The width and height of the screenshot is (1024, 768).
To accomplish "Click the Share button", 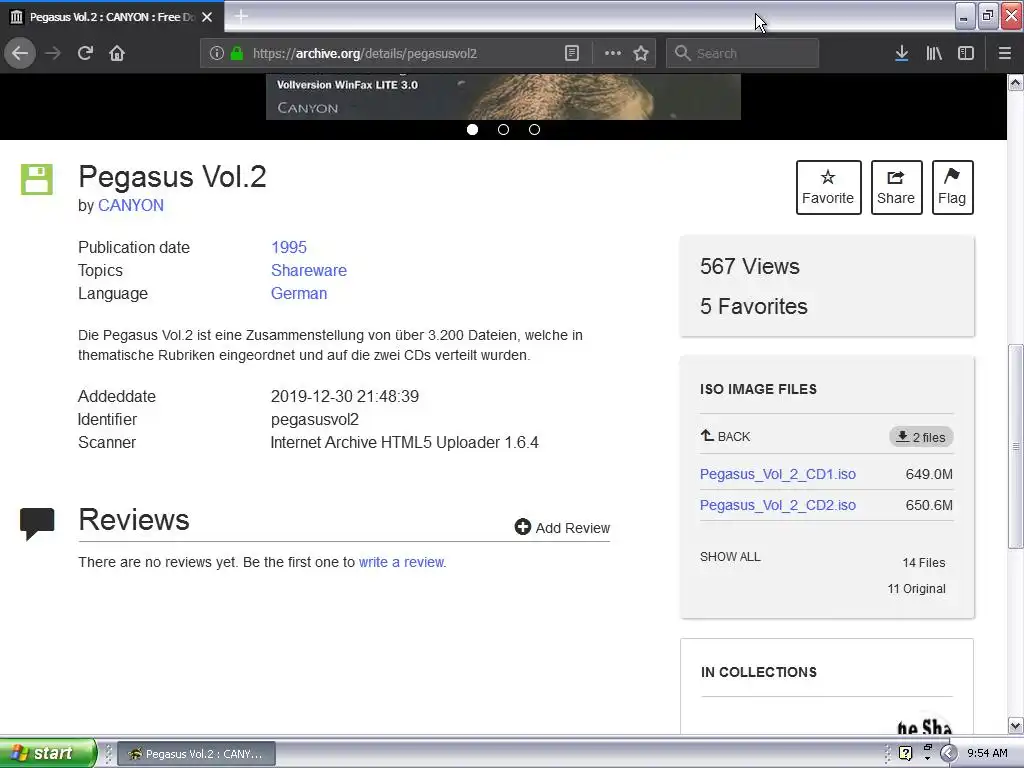I will 896,187.
